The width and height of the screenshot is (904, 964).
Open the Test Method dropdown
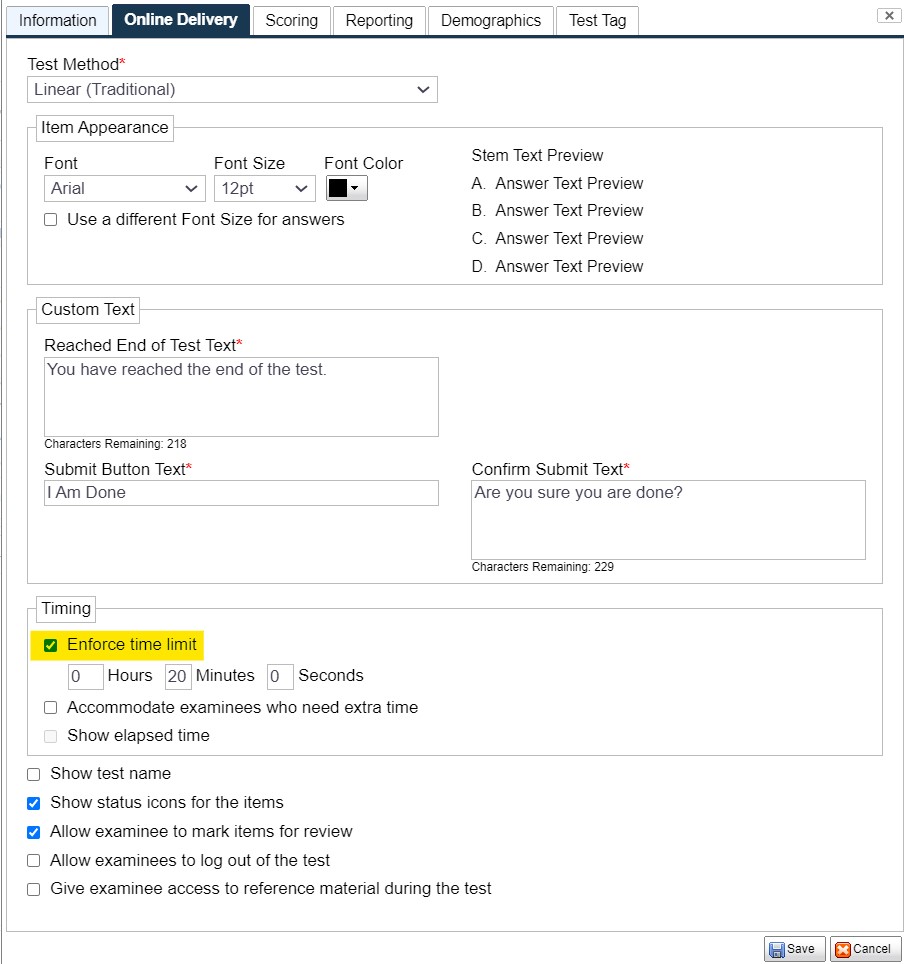(232, 90)
